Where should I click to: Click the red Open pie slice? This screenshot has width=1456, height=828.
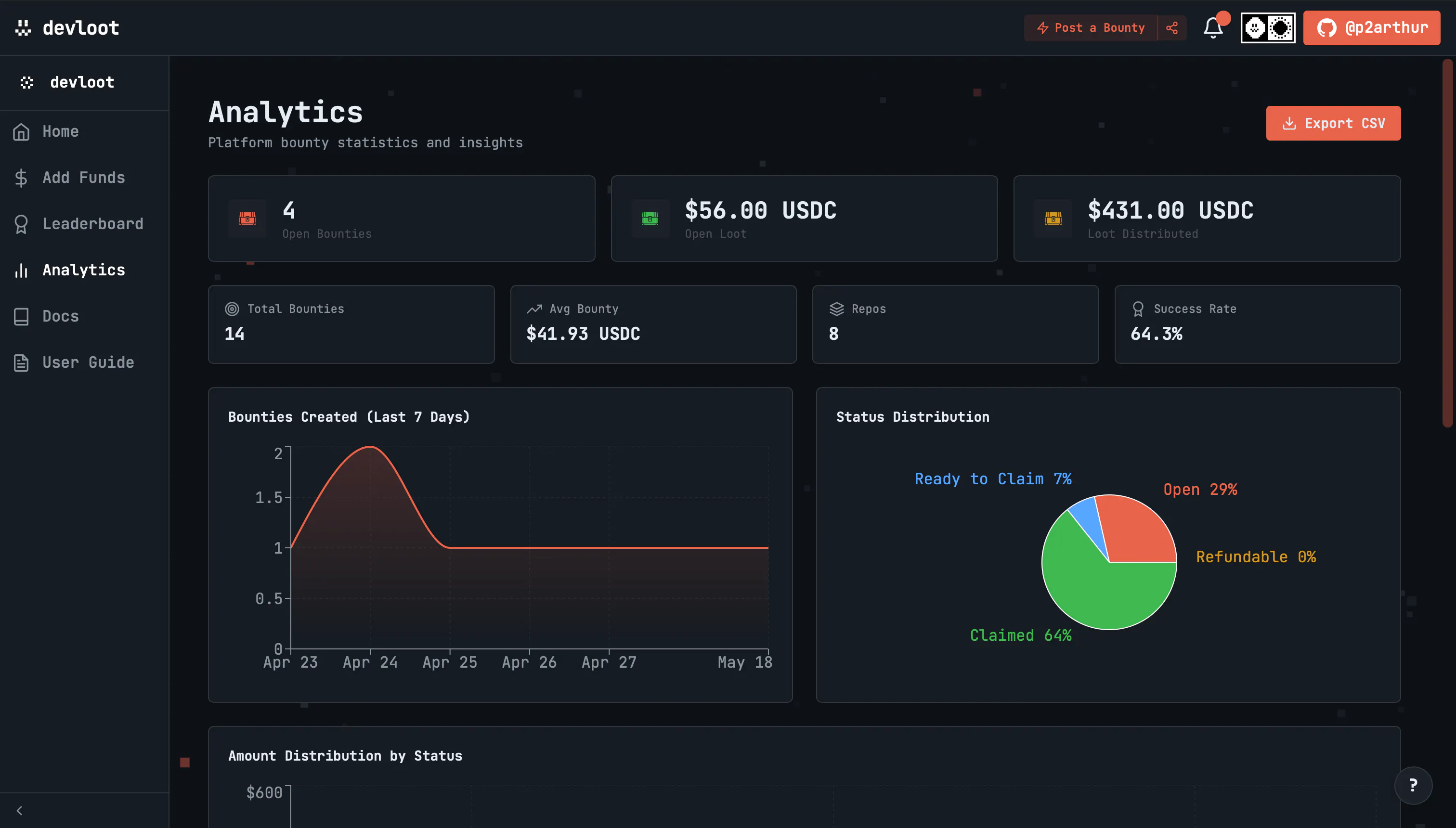pos(1140,529)
